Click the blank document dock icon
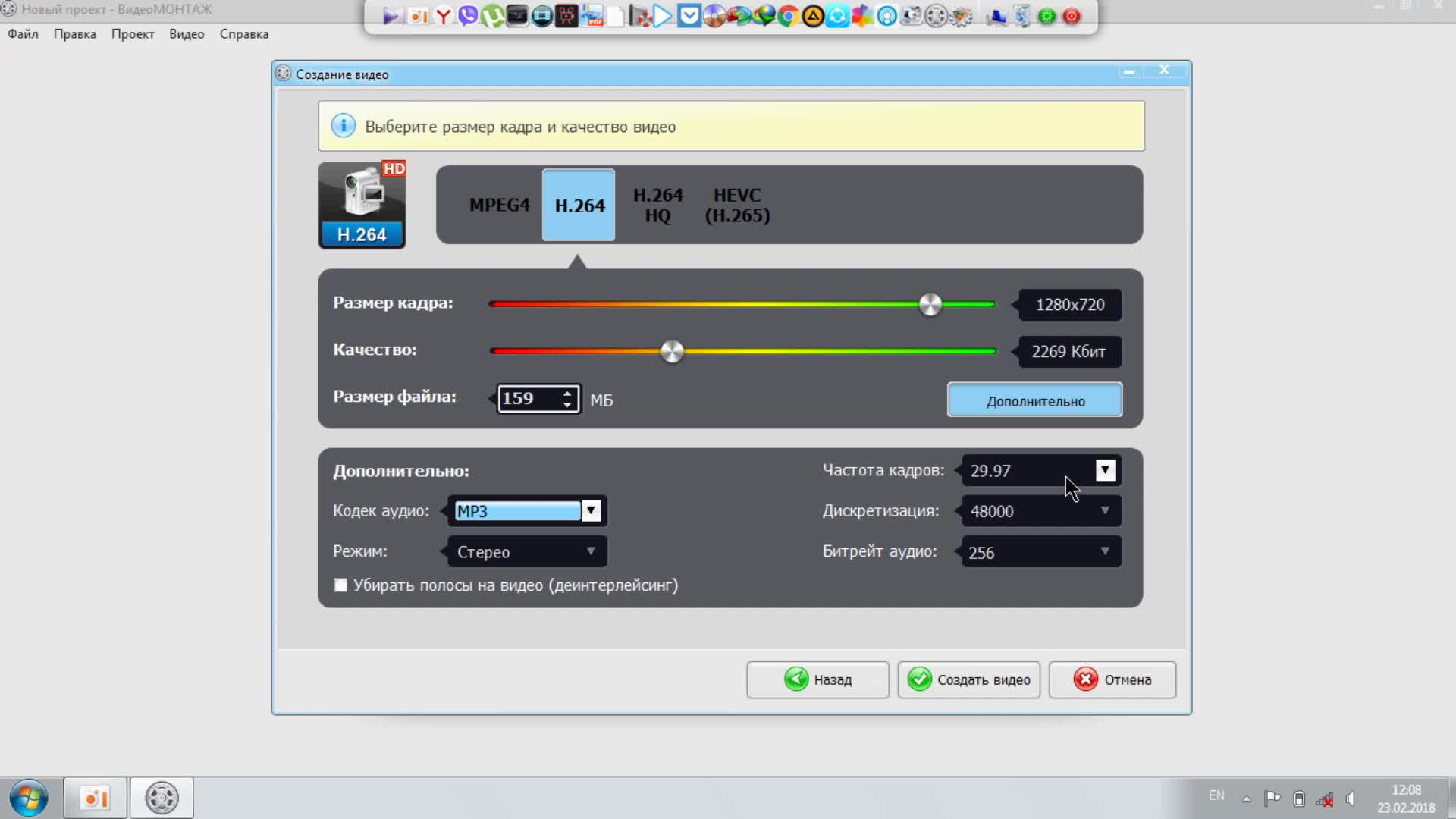Image resolution: width=1456 pixels, height=819 pixels. (x=615, y=16)
